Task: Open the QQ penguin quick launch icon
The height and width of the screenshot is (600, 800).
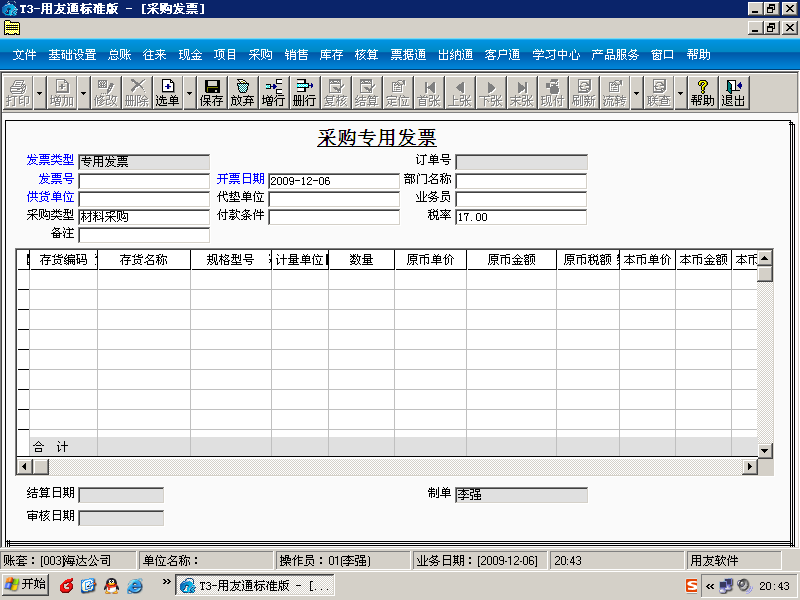Action: [111, 586]
